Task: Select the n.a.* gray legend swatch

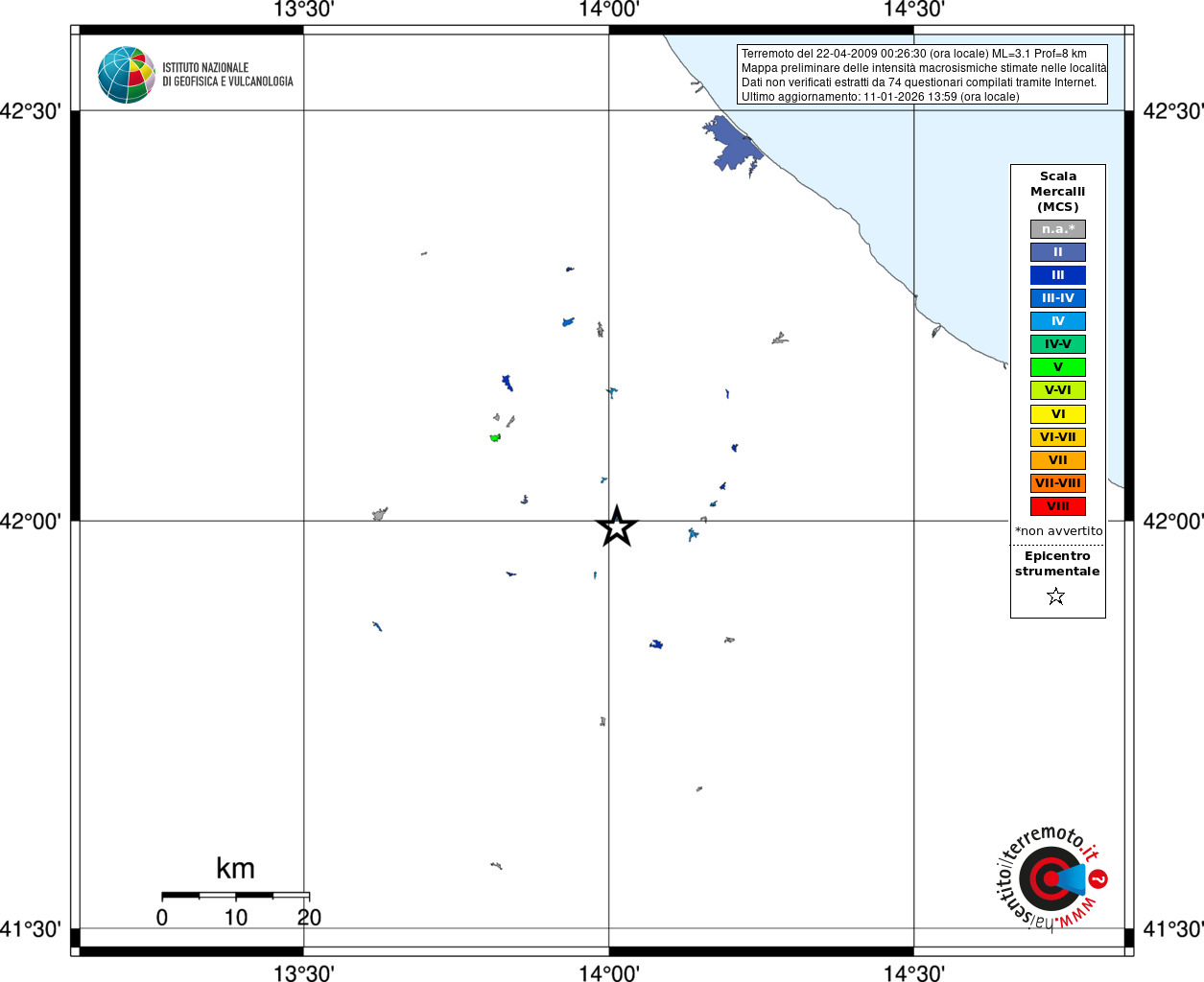Action: tap(1058, 229)
